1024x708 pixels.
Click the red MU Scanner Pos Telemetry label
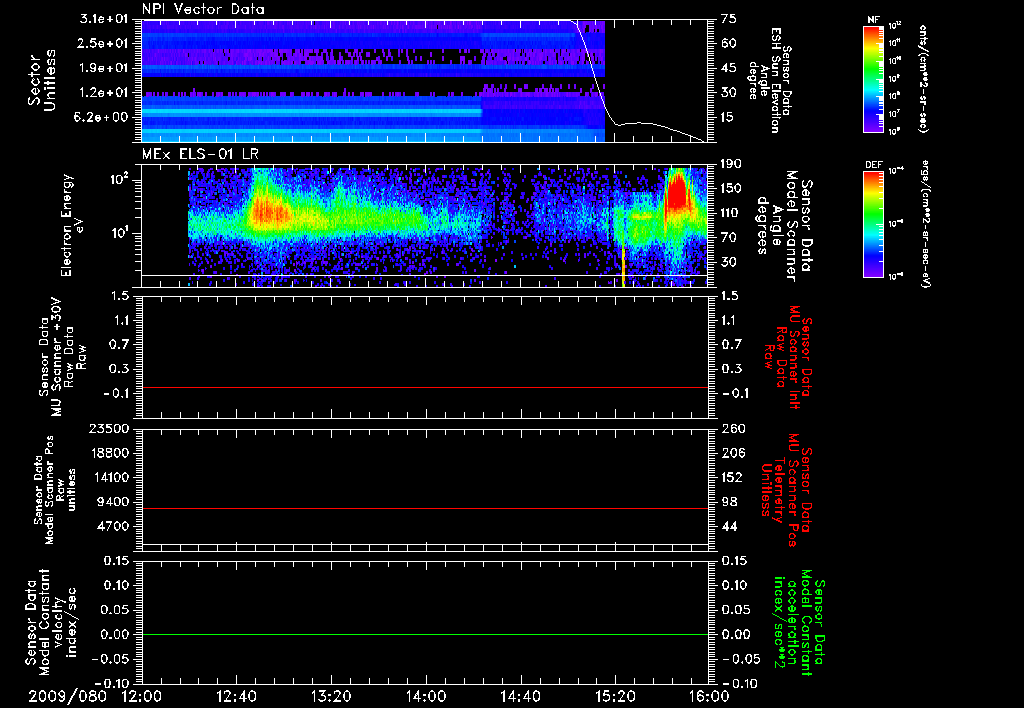786,490
